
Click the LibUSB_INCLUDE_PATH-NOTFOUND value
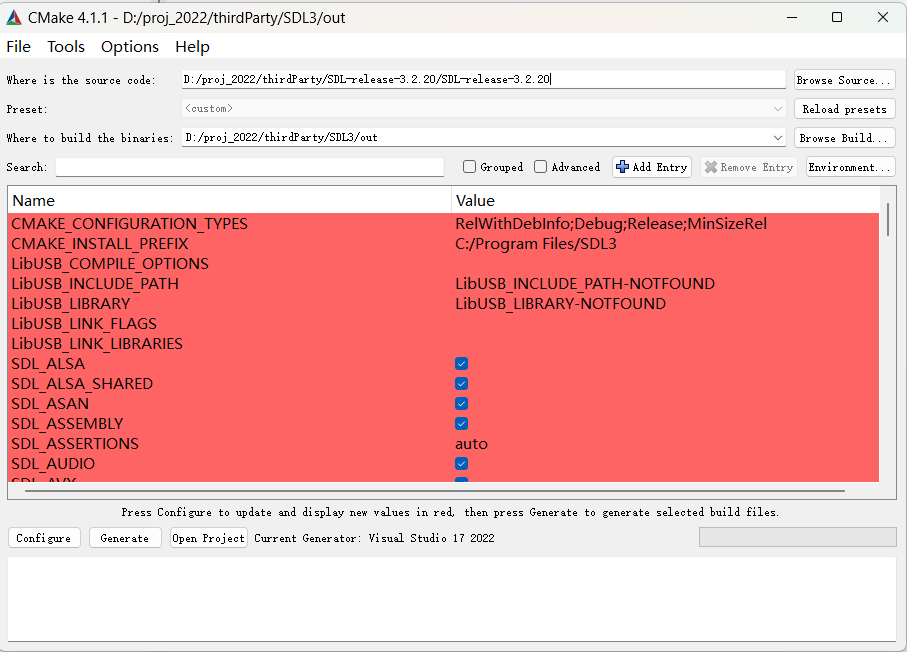click(585, 283)
